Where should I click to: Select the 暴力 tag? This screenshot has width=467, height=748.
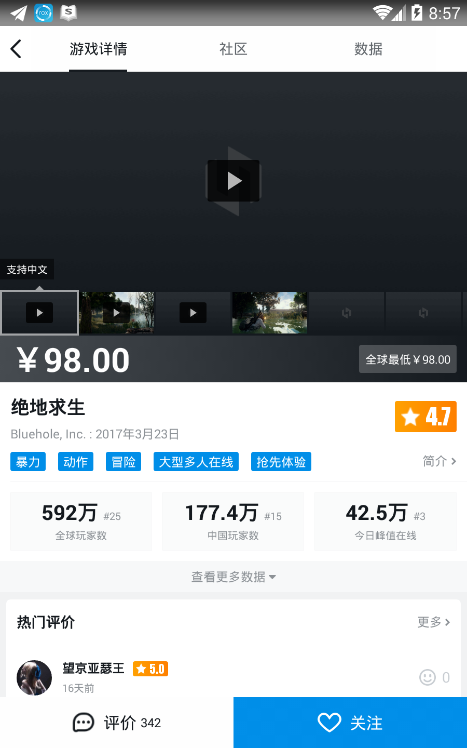28,462
